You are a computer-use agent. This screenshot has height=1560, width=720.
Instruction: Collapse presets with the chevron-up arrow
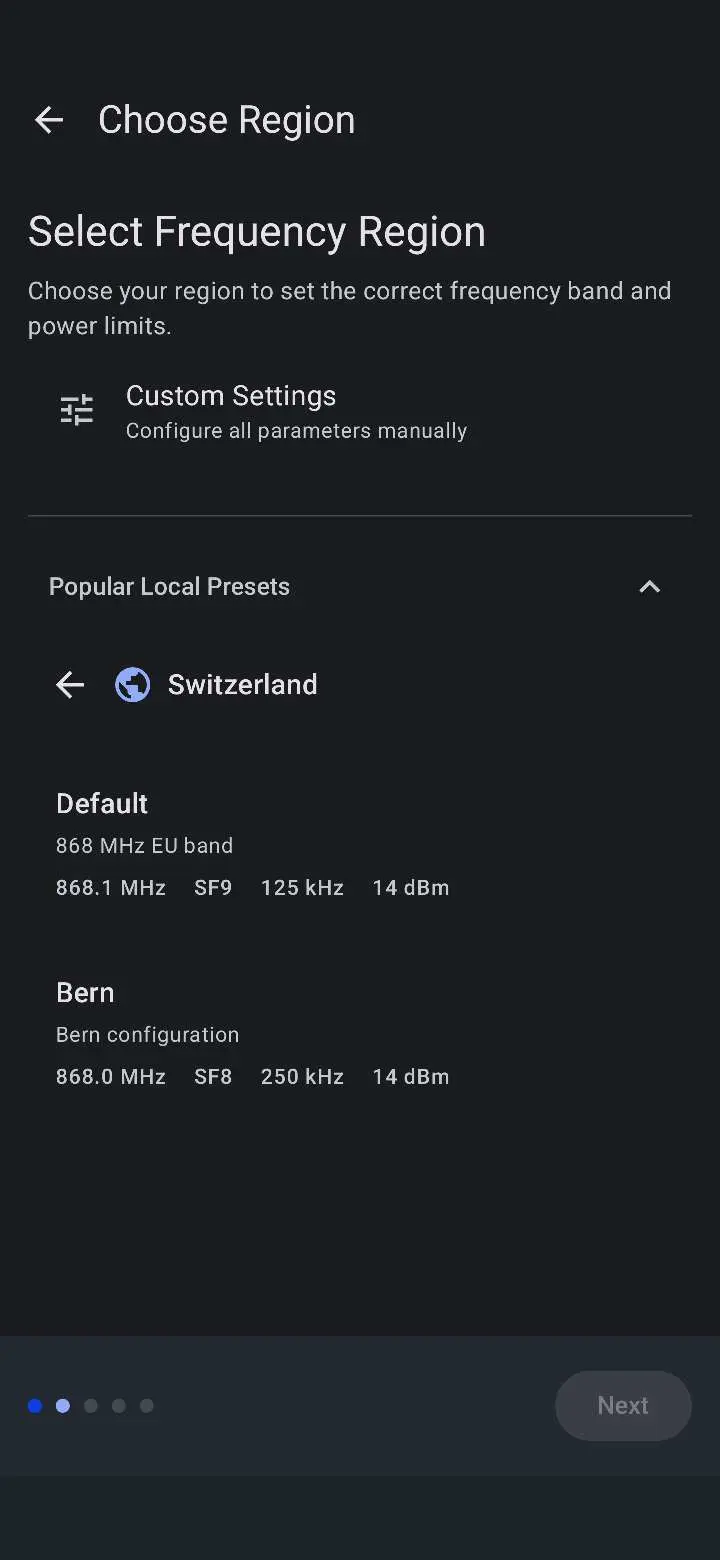650,587
